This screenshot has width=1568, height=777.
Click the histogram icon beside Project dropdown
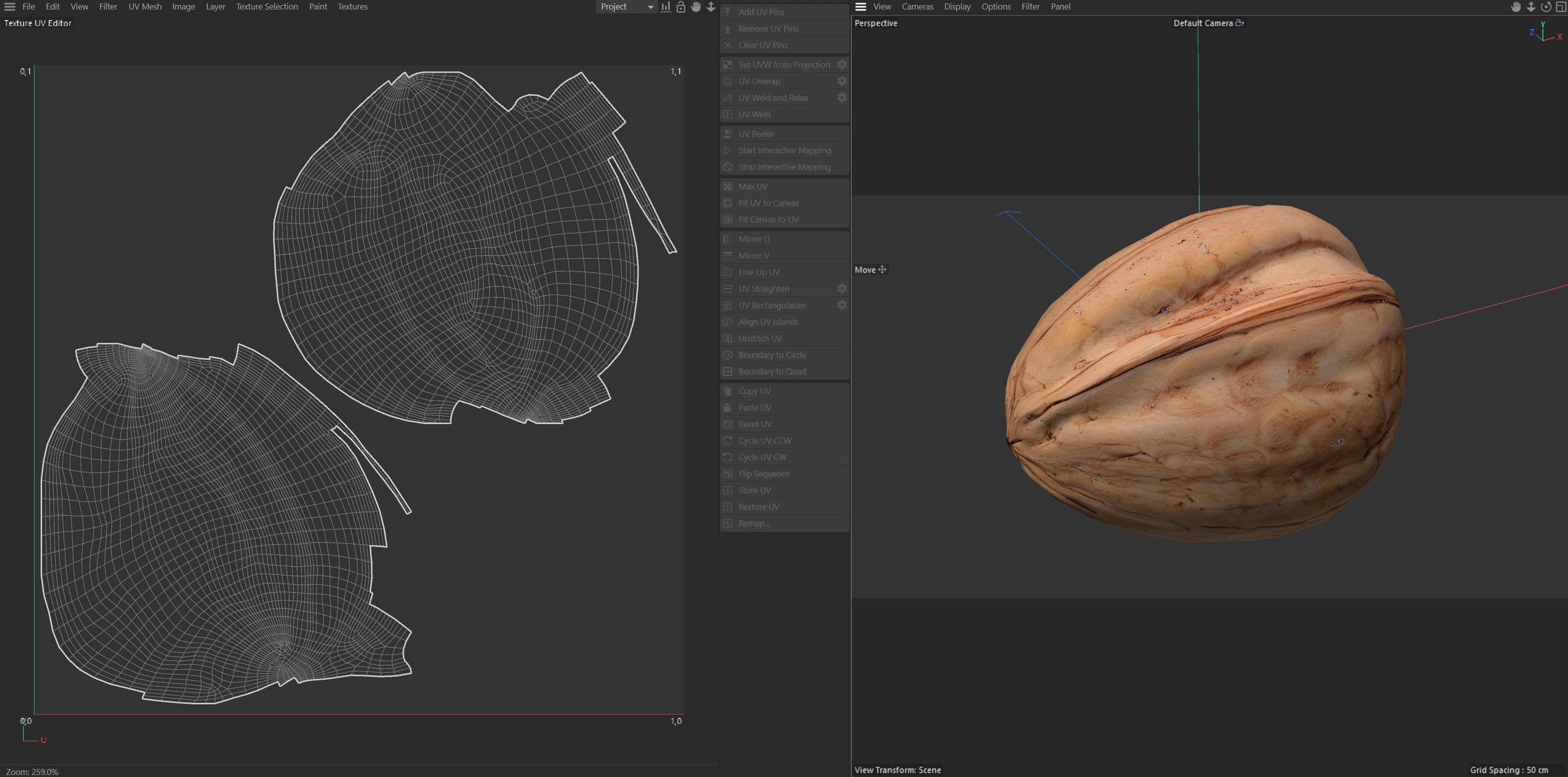coord(666,7)
